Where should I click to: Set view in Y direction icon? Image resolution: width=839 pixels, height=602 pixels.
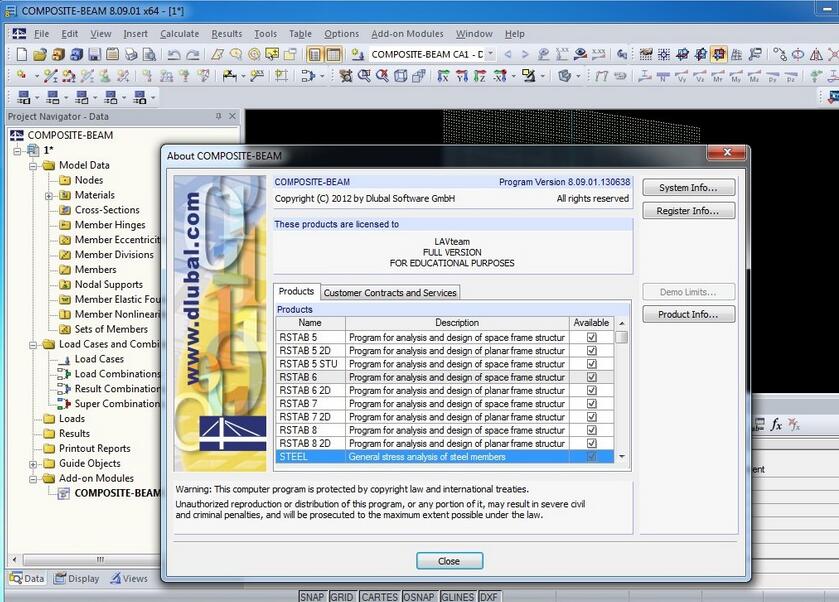pyautogui.click(x=461, y=76)
